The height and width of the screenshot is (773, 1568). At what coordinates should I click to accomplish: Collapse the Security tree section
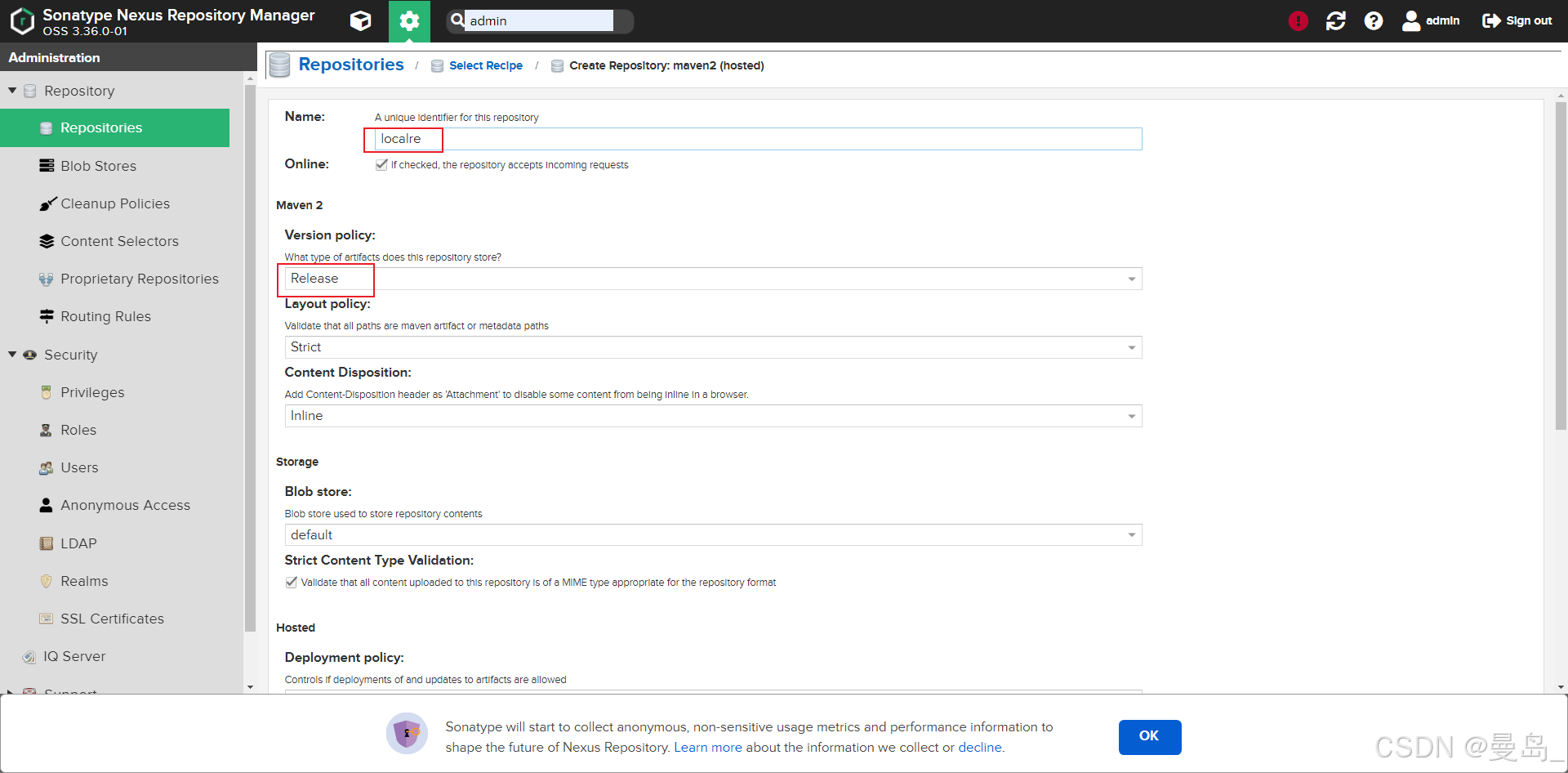(12, 355)
